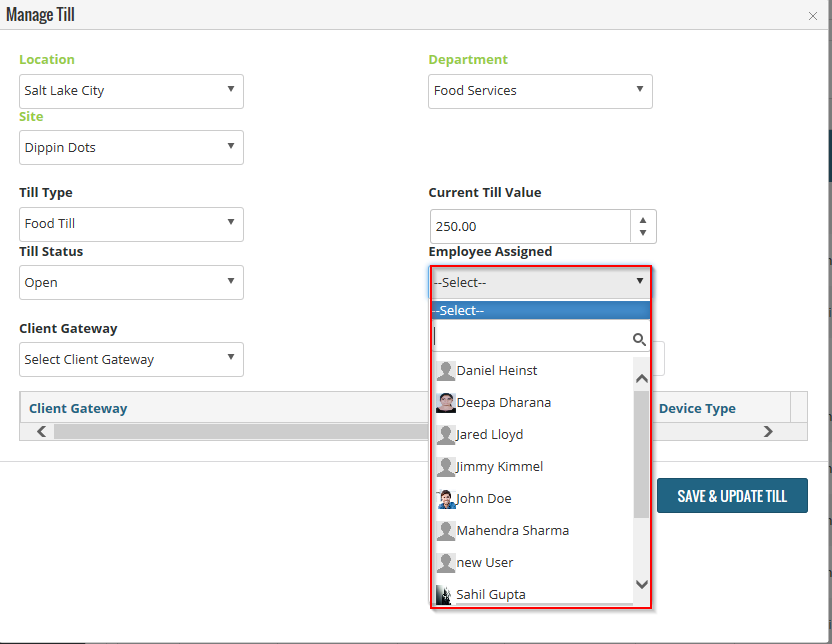This screenshot has height=644, width=832.
Task: Click Sahil Gupta's avatar icon
Action: [x=444, y=595]
